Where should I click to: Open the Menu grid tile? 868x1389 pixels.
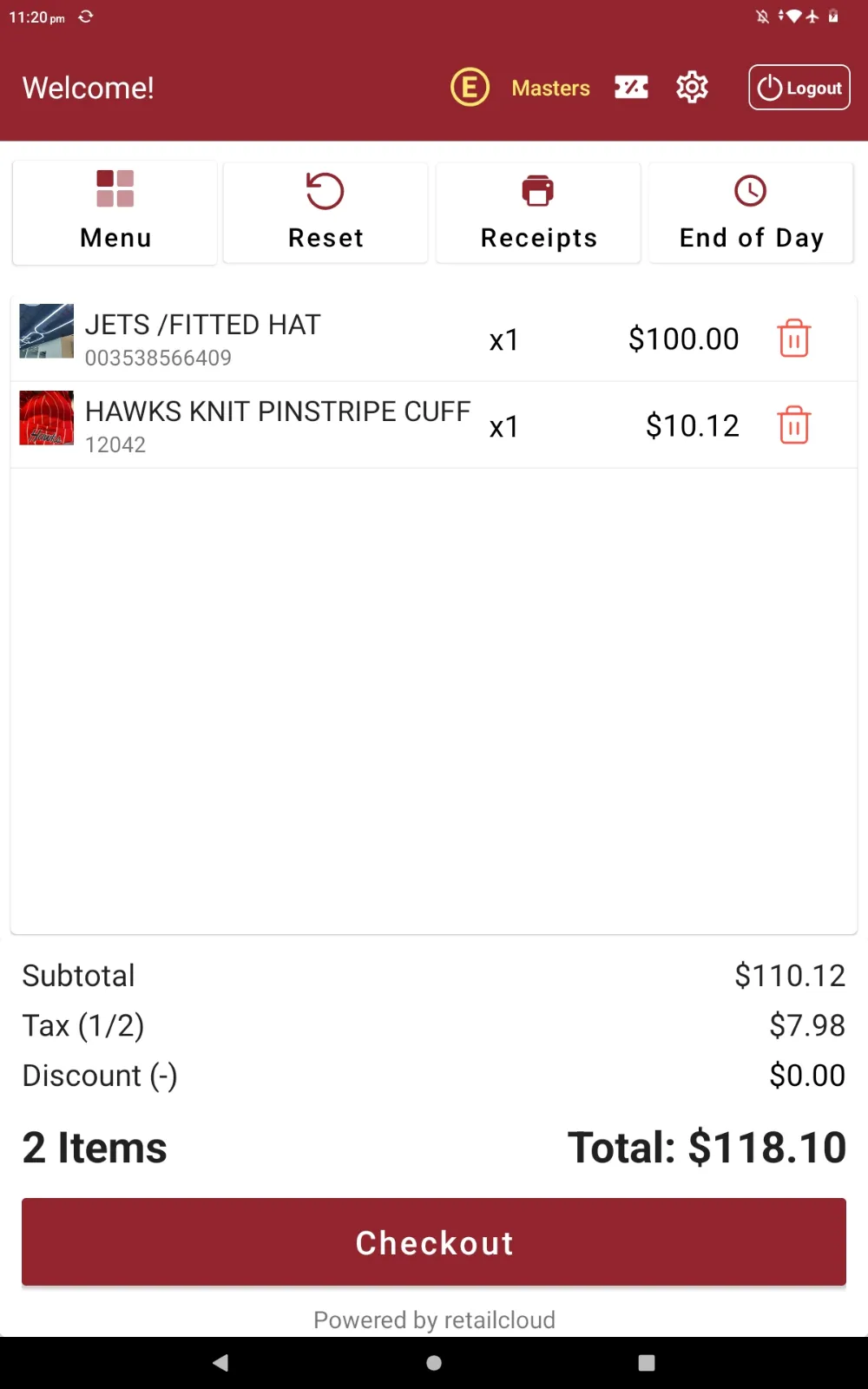pos(115,212)
